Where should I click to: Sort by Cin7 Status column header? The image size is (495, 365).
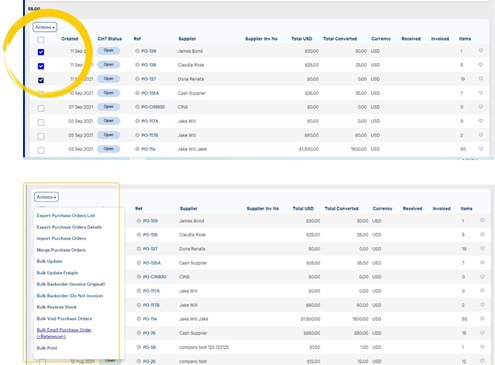tap(110, 39)
